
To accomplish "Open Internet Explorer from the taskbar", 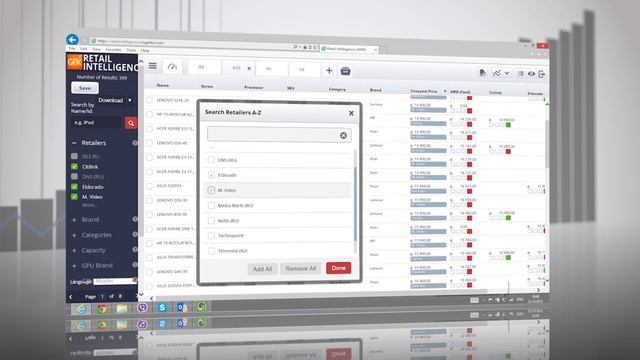I will pyautogui.click(x=82, y=309).
